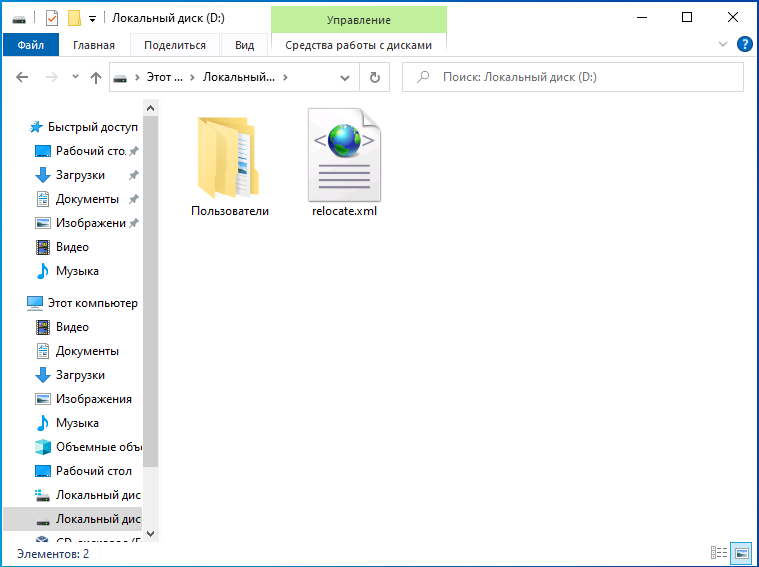Open the quick access toolbar customize arrow
The image size is (759, 567).
[92, 19]
